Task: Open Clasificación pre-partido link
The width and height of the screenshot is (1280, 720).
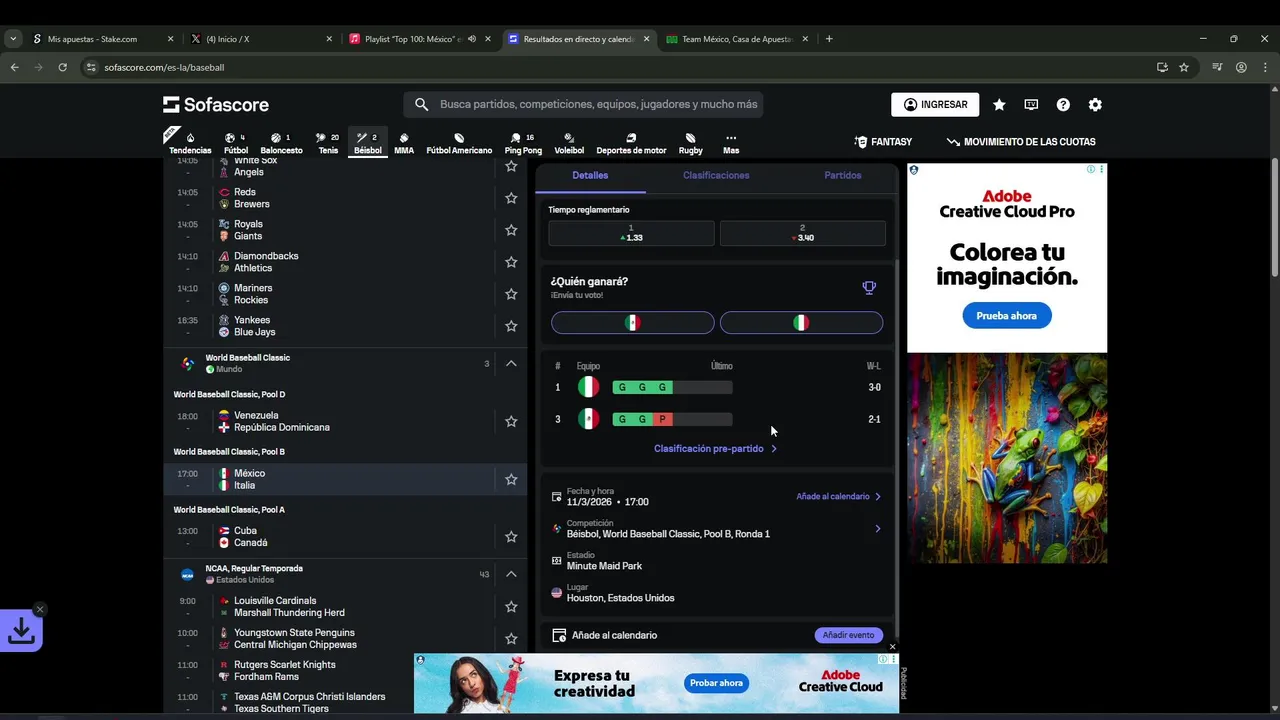Action: coord(715,449)
